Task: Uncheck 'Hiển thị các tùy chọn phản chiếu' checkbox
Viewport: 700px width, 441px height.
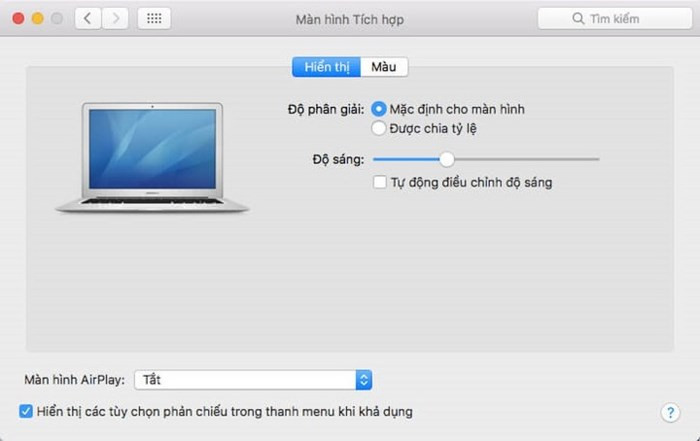Action: [26, 411]
